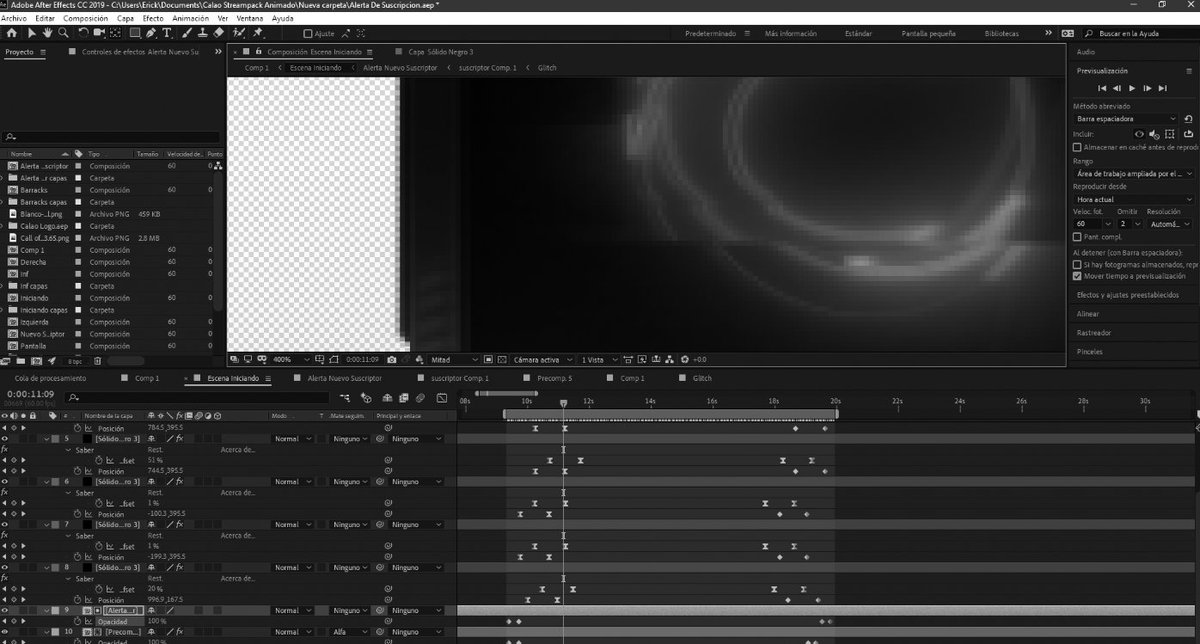
Task: Click the region of interest icon in viewer
Action: tap(489, 358)
